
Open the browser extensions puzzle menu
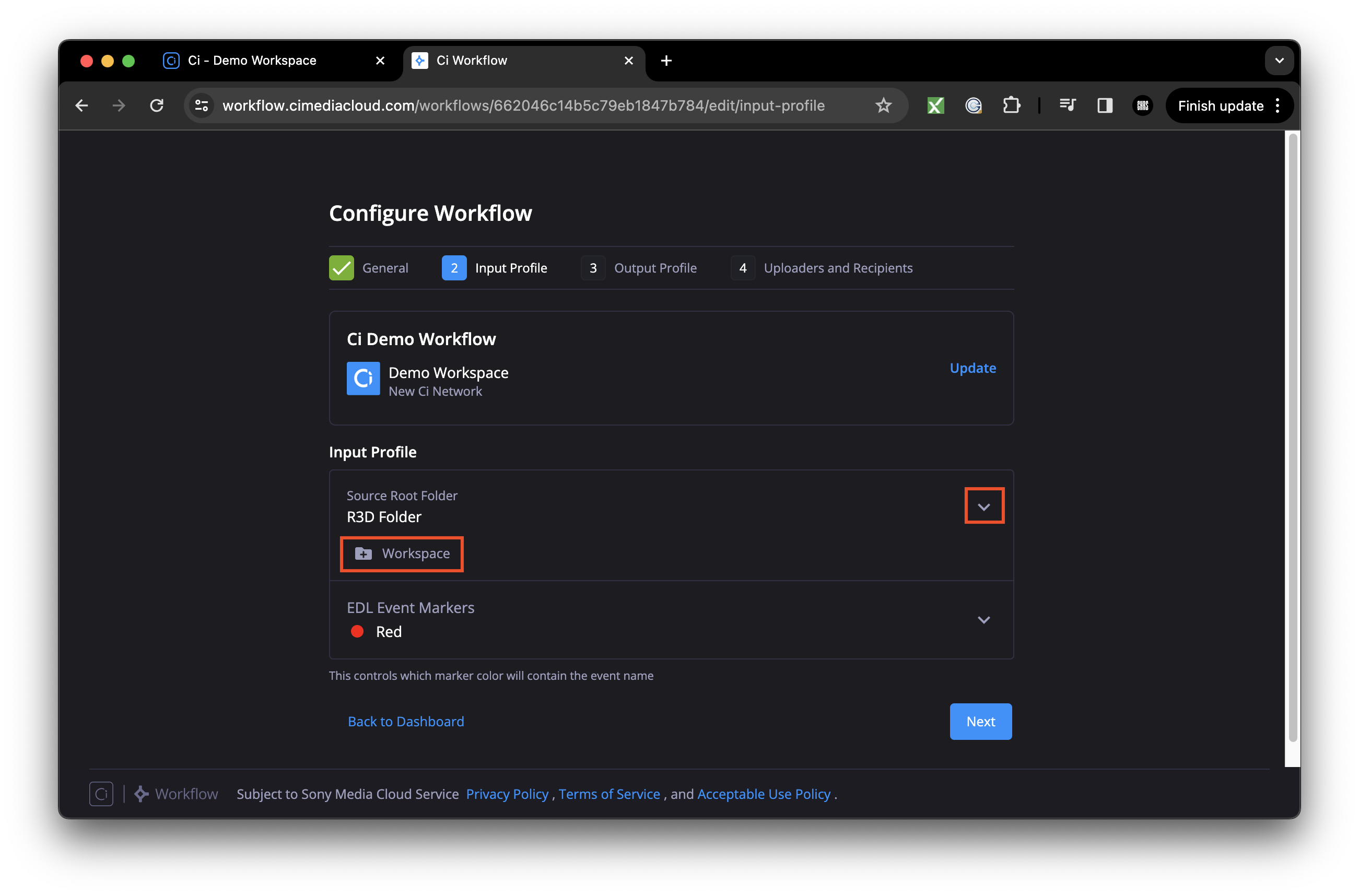(x=1012, y=105)
